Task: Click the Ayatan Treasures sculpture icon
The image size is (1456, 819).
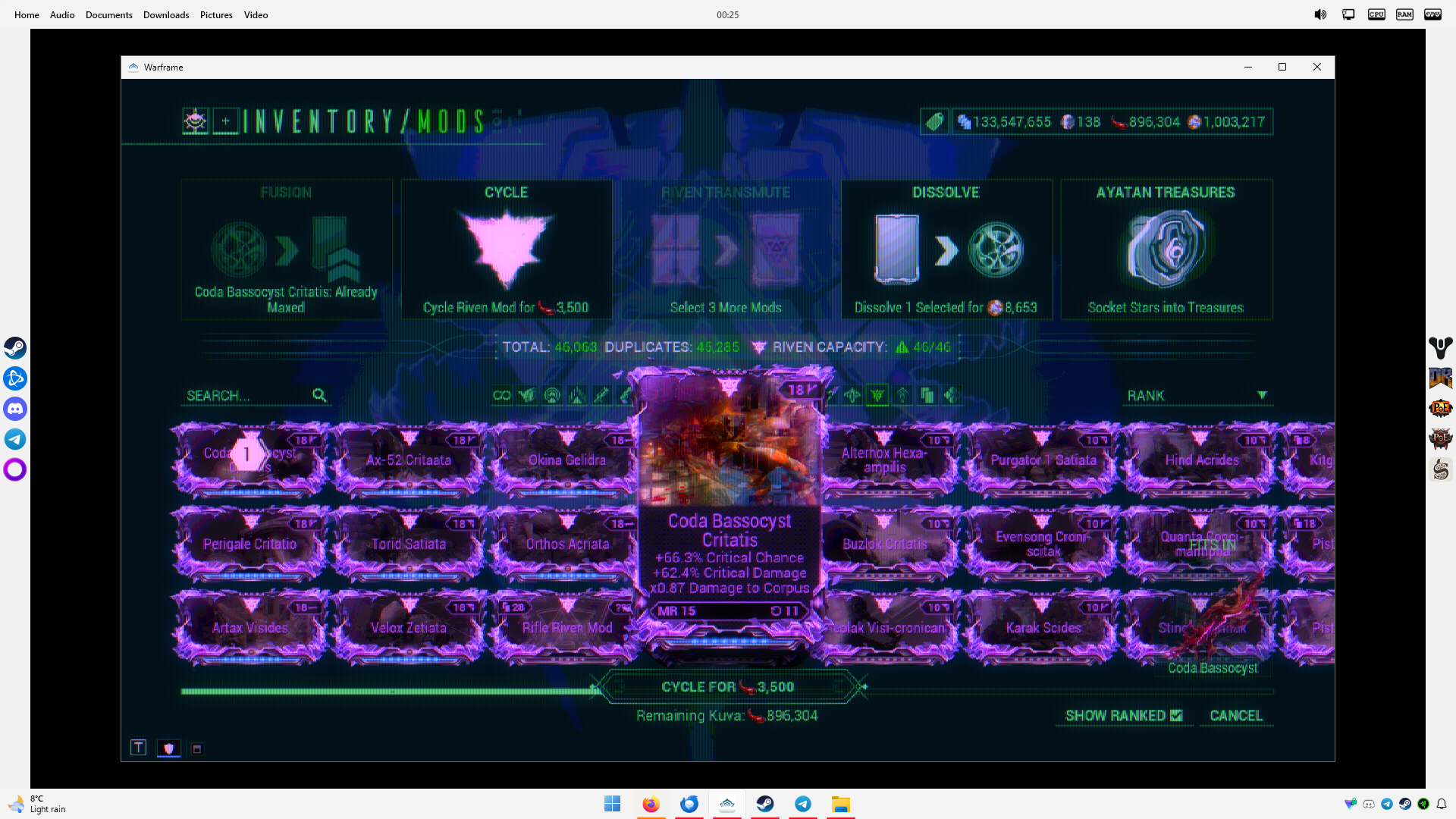Action: (1166, 249)
